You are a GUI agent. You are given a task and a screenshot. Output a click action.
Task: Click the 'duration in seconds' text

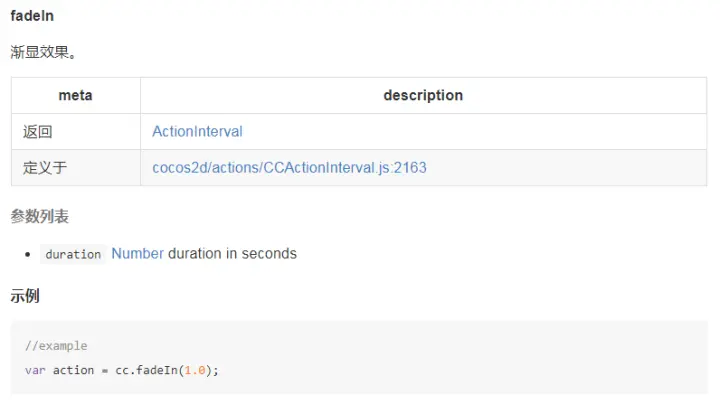232,253
